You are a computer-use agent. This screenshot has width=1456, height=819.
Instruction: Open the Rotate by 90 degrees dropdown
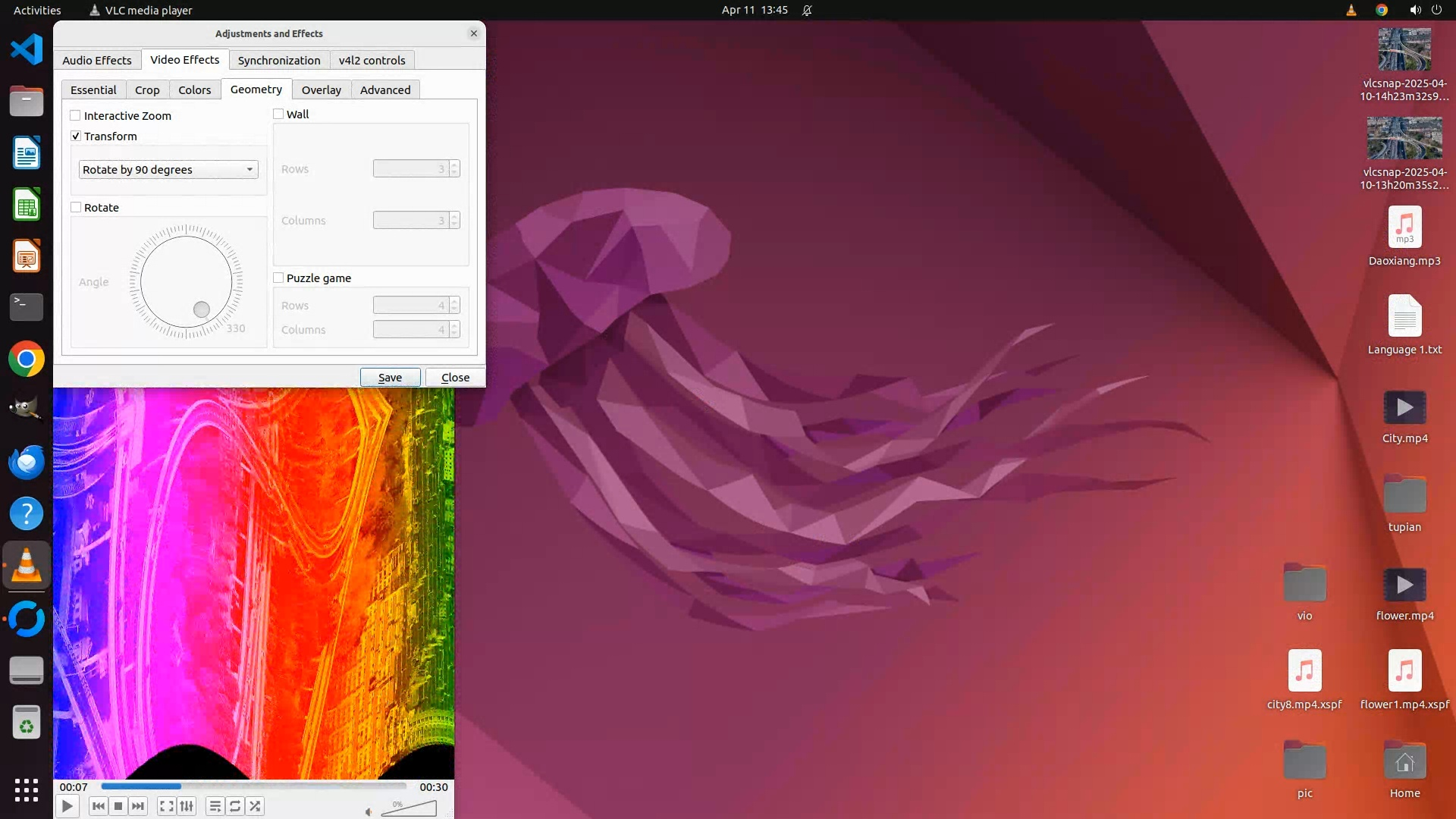point(168,170)
